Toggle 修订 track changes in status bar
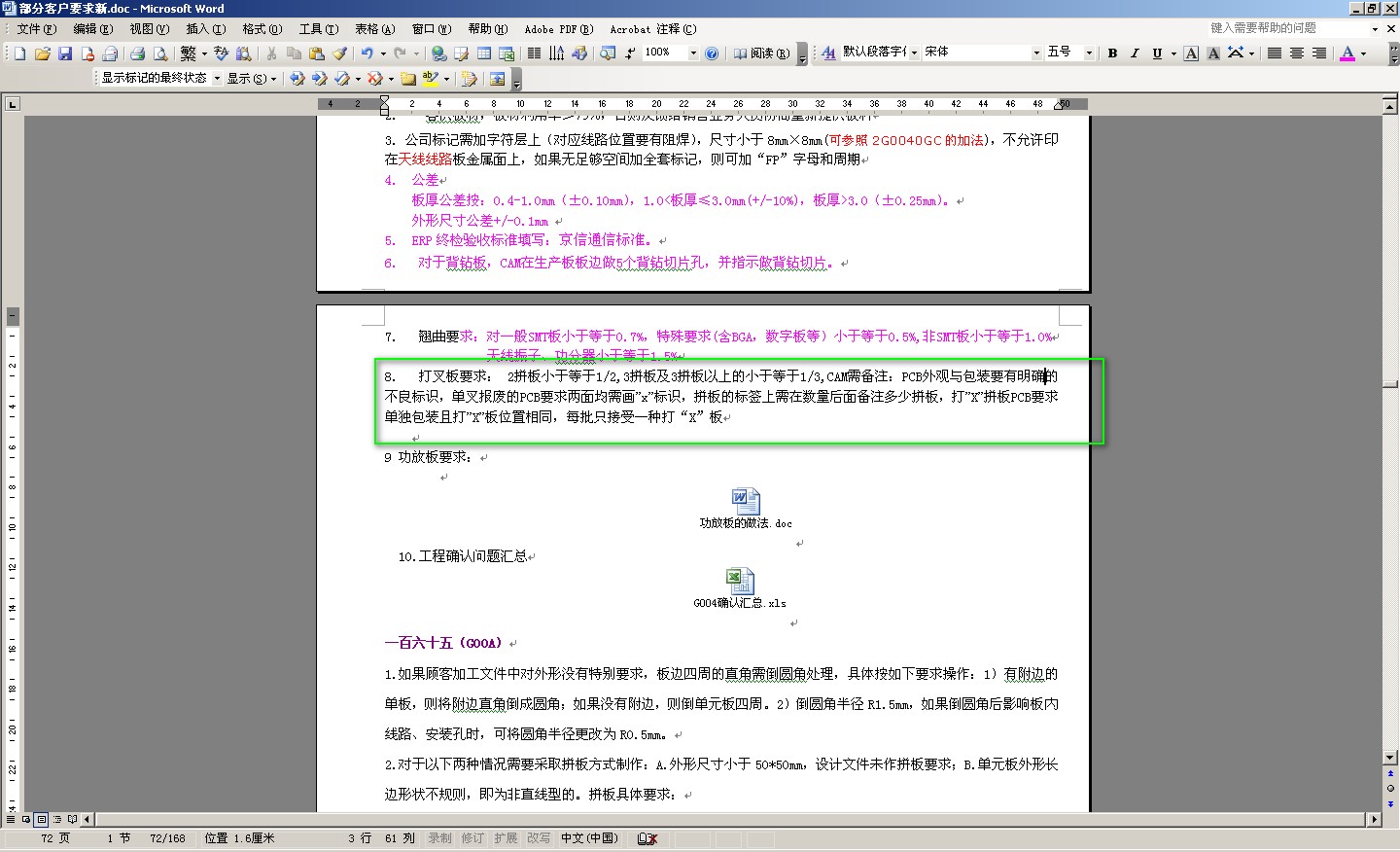Screen dimensions: 1400x852 (472, 838)
